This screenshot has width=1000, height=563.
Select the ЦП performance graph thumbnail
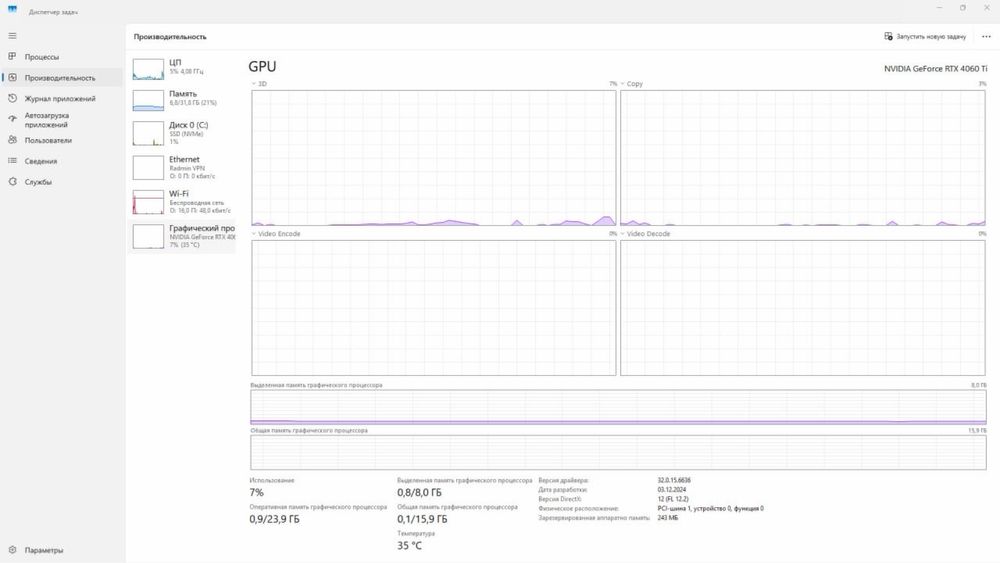[148, 69]
